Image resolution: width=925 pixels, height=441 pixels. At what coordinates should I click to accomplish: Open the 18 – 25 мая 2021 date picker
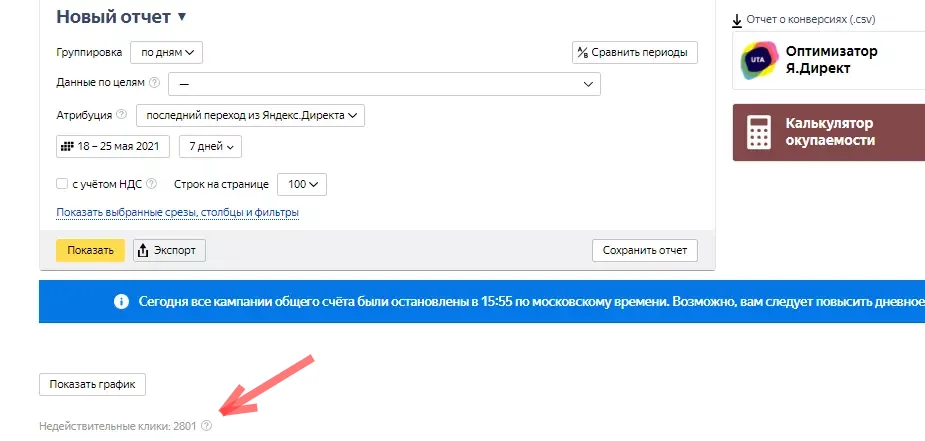pos(113,147)
